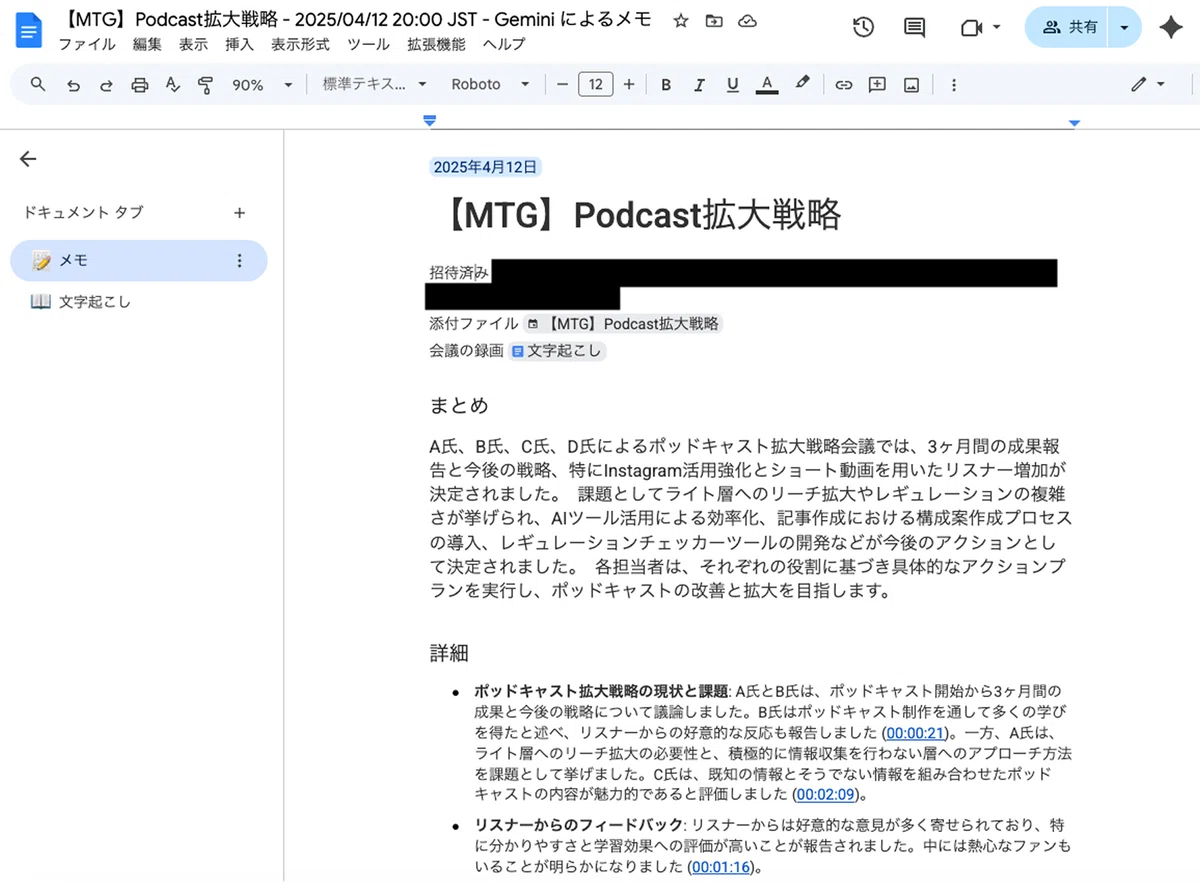Open attached 【MTG】Podcast拡大戦略 event chip
Screen dimensions: 1200x882
(x=623, y=324)
